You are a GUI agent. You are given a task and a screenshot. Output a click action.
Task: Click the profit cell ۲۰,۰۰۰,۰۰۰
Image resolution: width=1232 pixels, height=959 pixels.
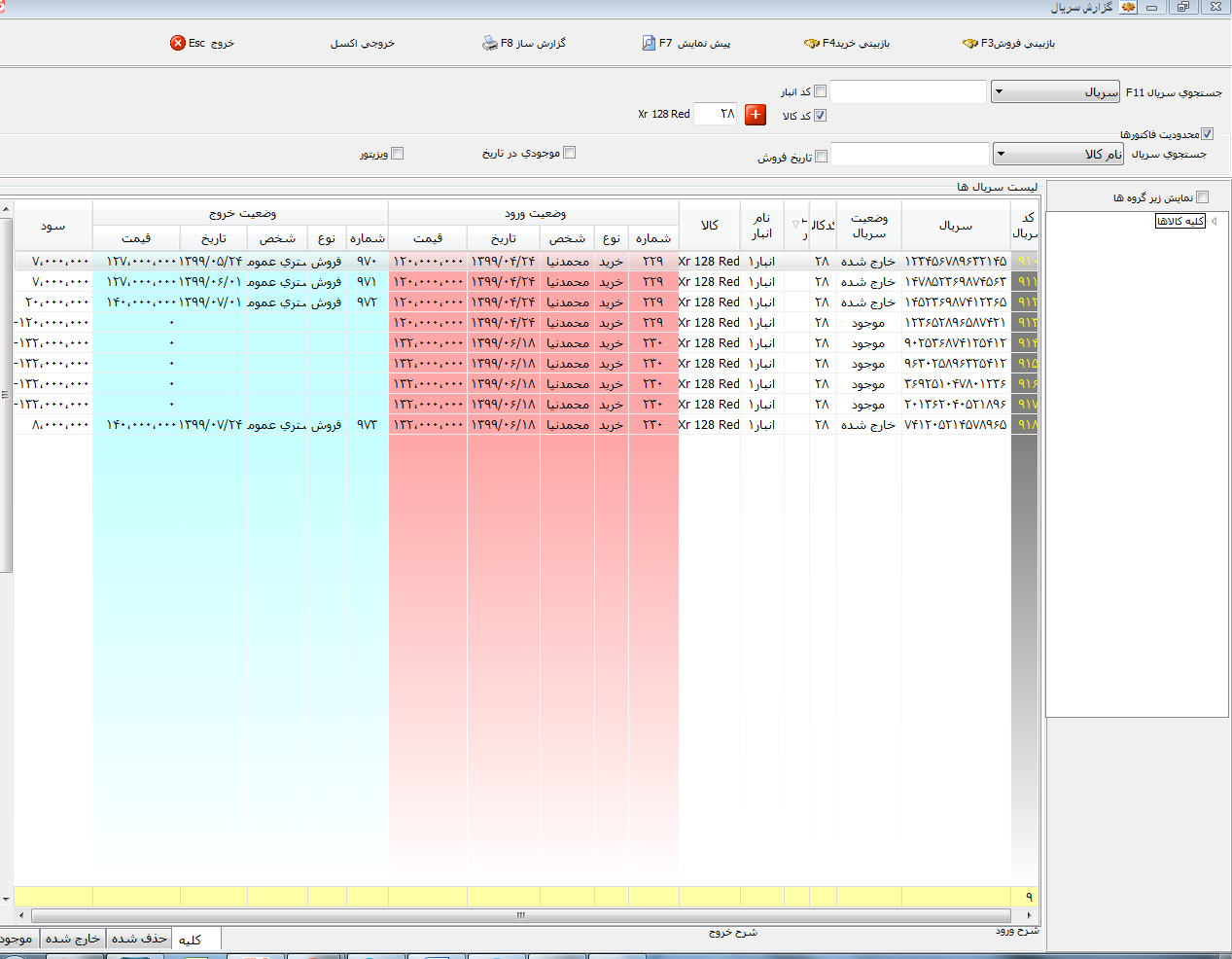[53, 302]
